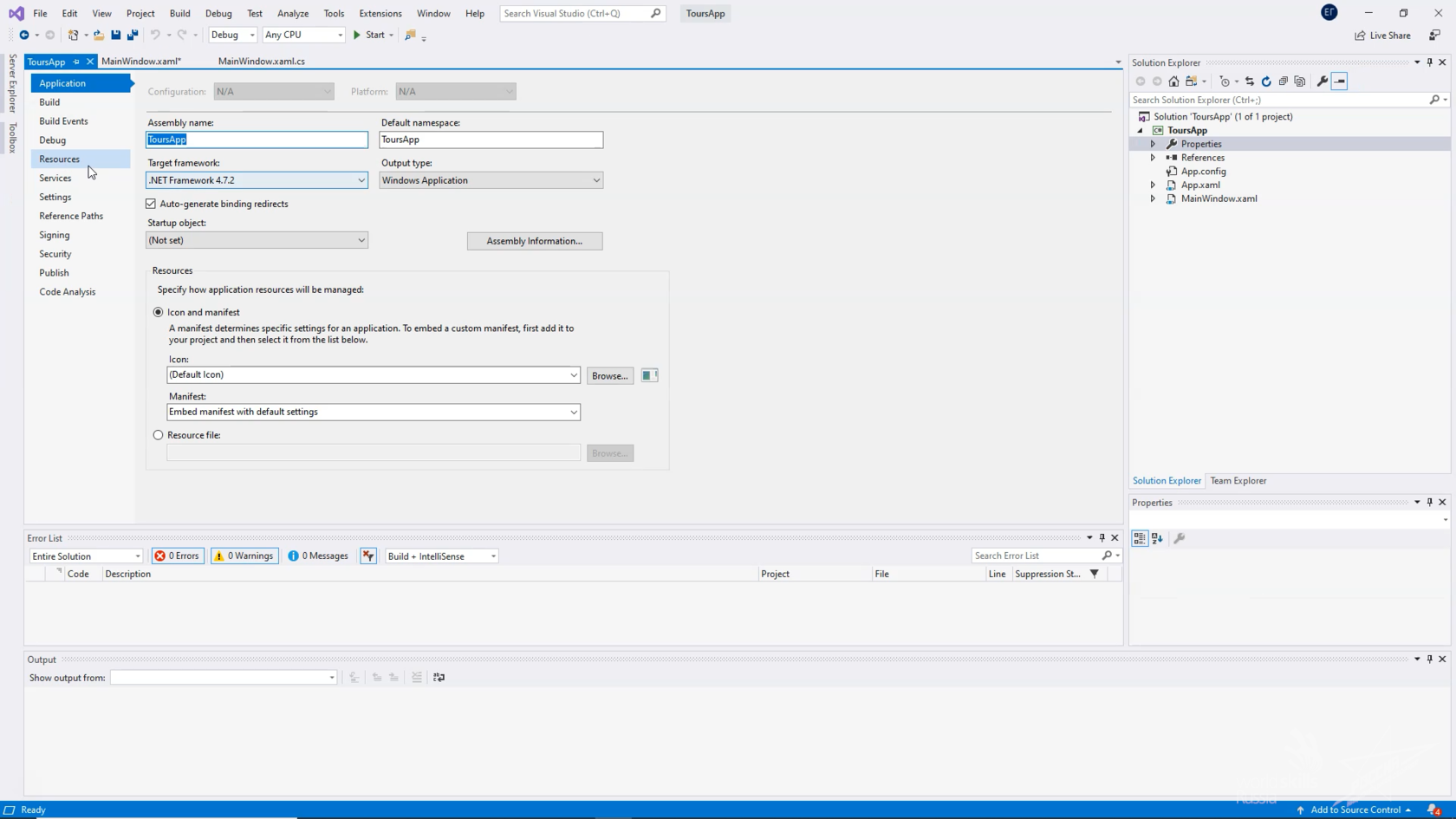The height and width of the screenshot is (819, 1456).
Task: Open the Target framework dropdown
Action: click(x=257, y=180)
